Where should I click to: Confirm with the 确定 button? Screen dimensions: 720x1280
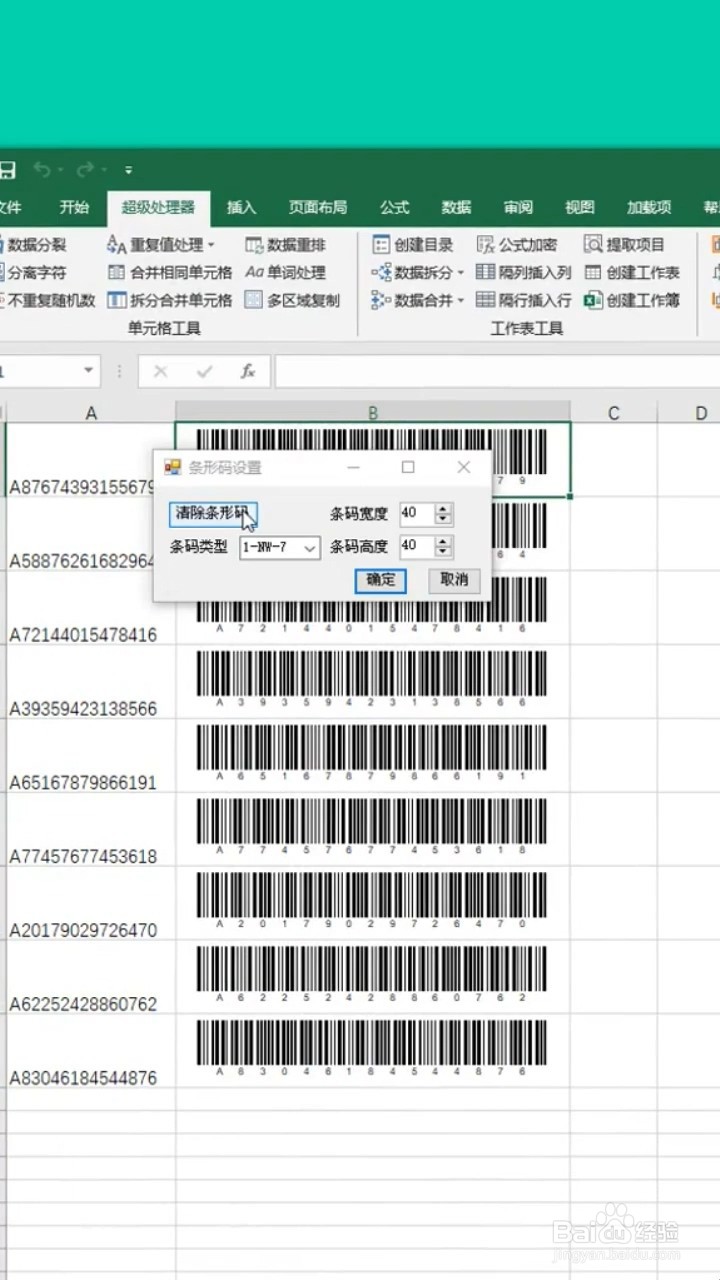(380, 580)
